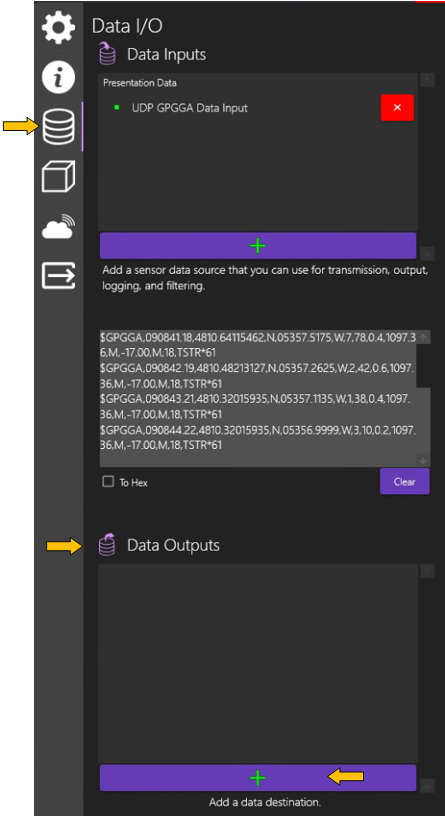Clear the GPGGA data log
Viewport: 445px width, 816px height.
click(404, 481)
